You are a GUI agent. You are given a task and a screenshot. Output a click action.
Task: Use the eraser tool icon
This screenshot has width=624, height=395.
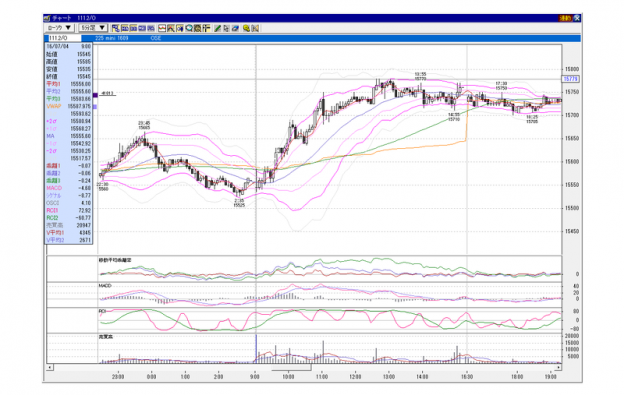pyautogui.click(x=235, y=28)
